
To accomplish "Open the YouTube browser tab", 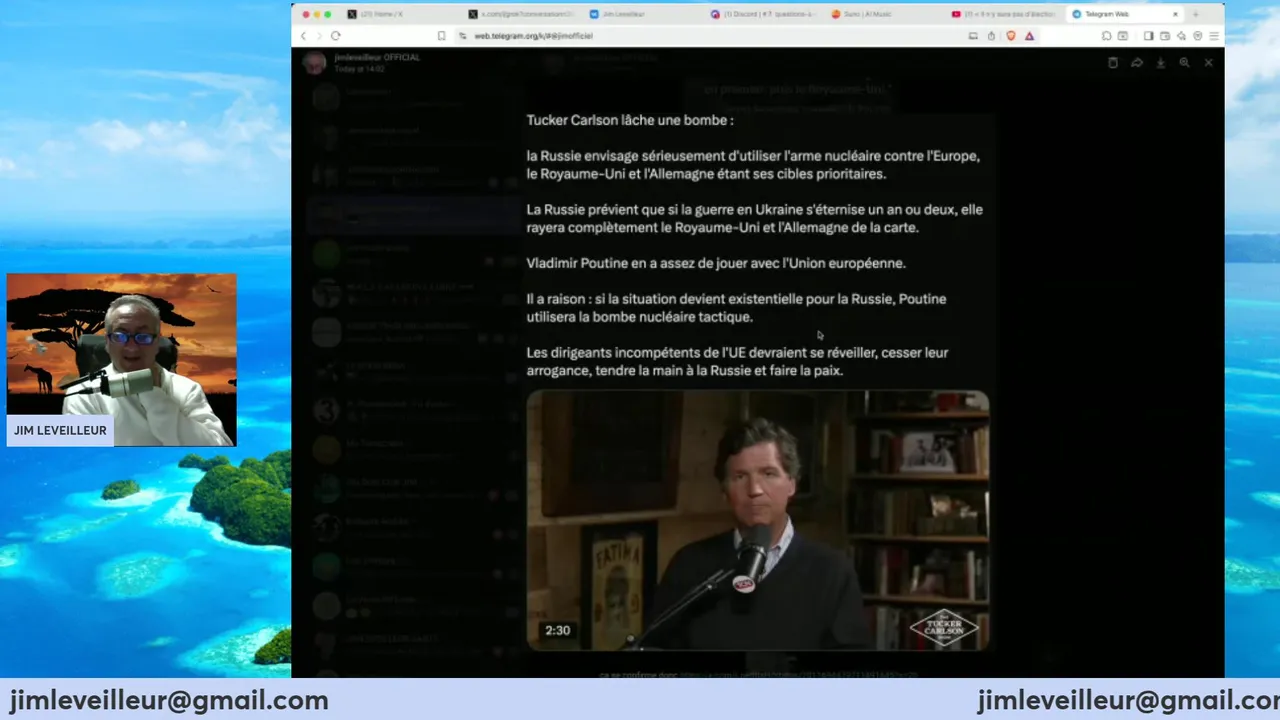I will click(1006, 14).
